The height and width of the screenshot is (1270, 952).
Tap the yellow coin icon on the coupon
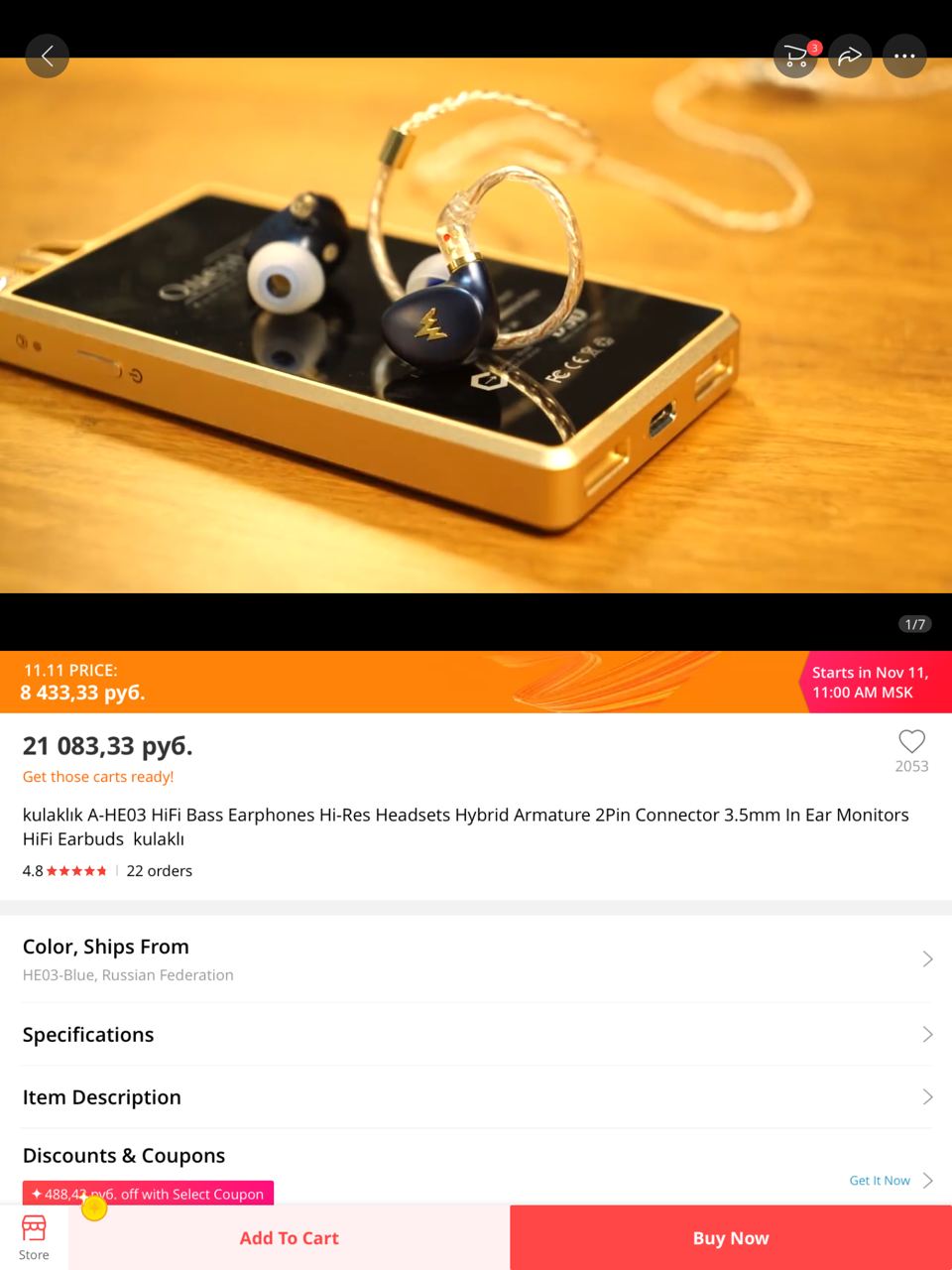pyautogui.click(x=94, y=1208)
